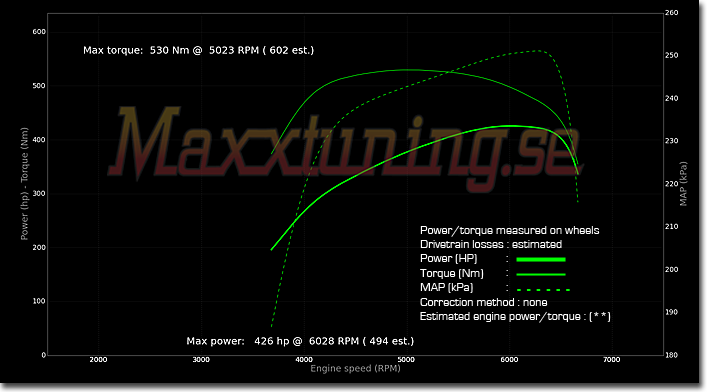Screen dimensions: 708x392
Task: Click the 210 kPa right axis label
Action: point(671,226)
